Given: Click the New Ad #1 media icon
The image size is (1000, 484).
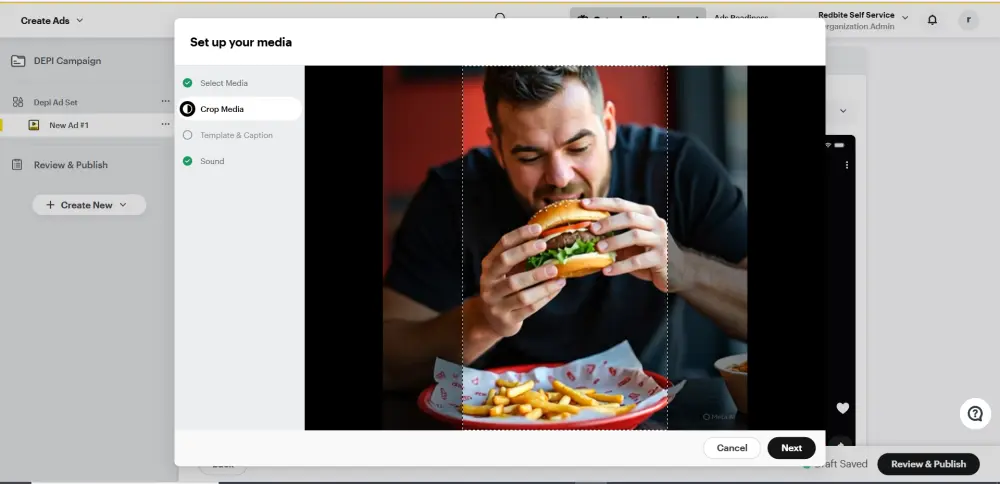Looking at the screenshot, I should point(34,125).
